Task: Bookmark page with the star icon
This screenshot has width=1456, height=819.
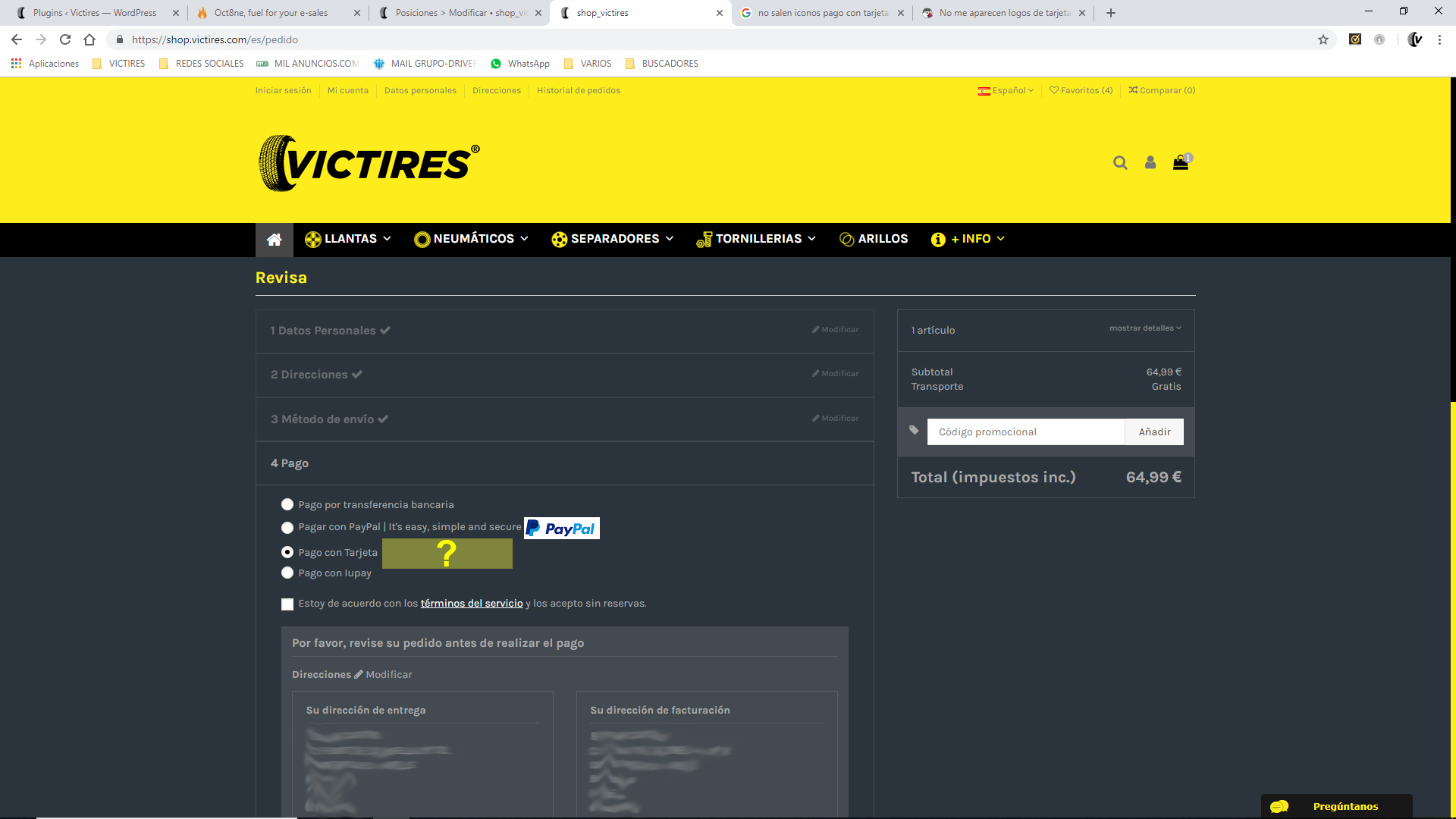Action: click(x=1323, y=39)
